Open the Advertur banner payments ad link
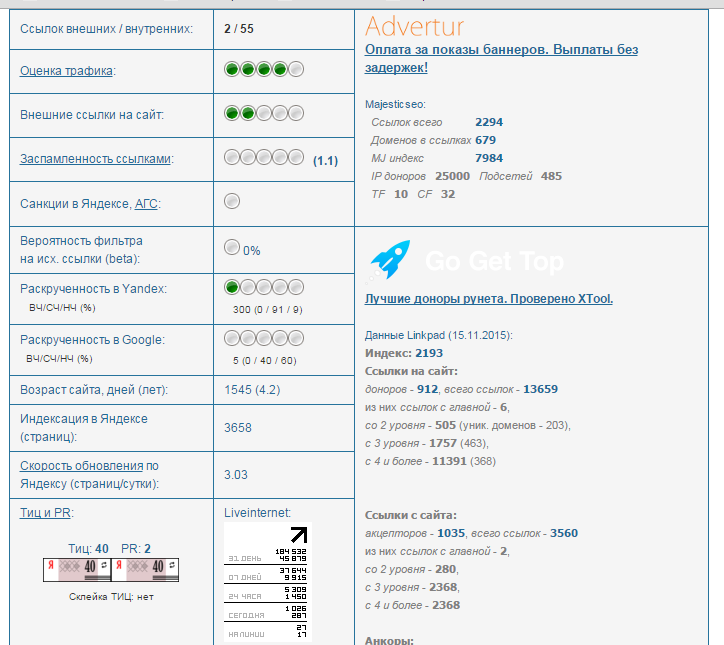The height and width of the screenshot is (645, 724). (501, 59)
